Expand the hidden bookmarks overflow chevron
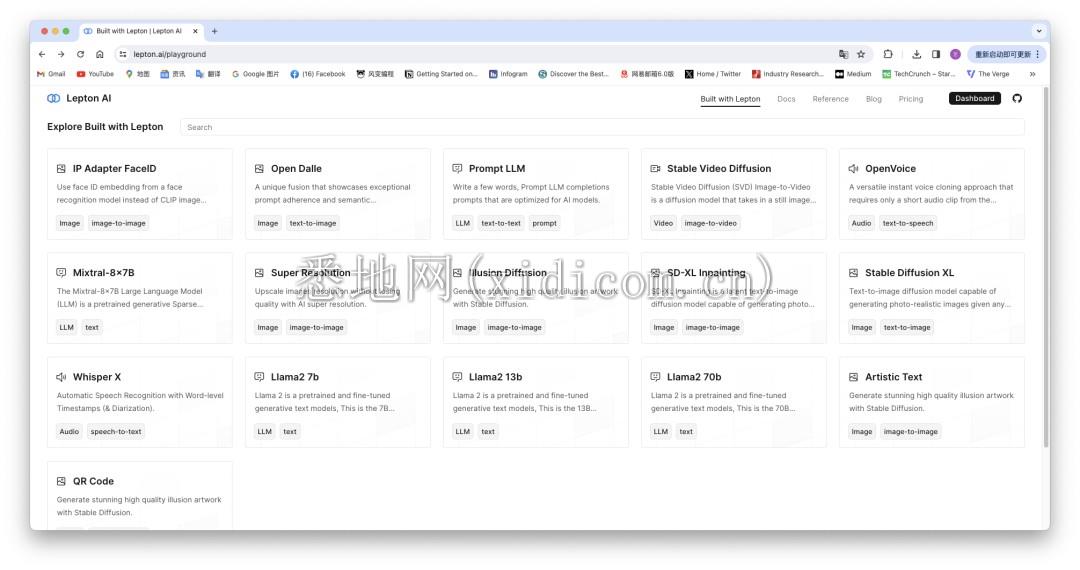The image size is (1080, 570). (x=1032, y=74)
